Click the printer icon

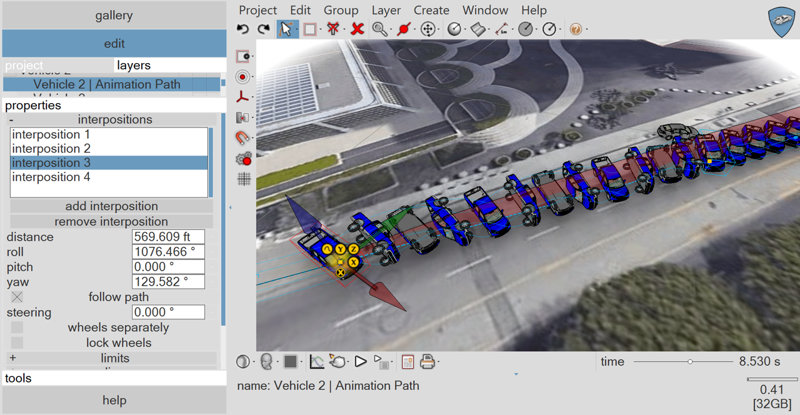pyautogui.click(x=427, y=361)
